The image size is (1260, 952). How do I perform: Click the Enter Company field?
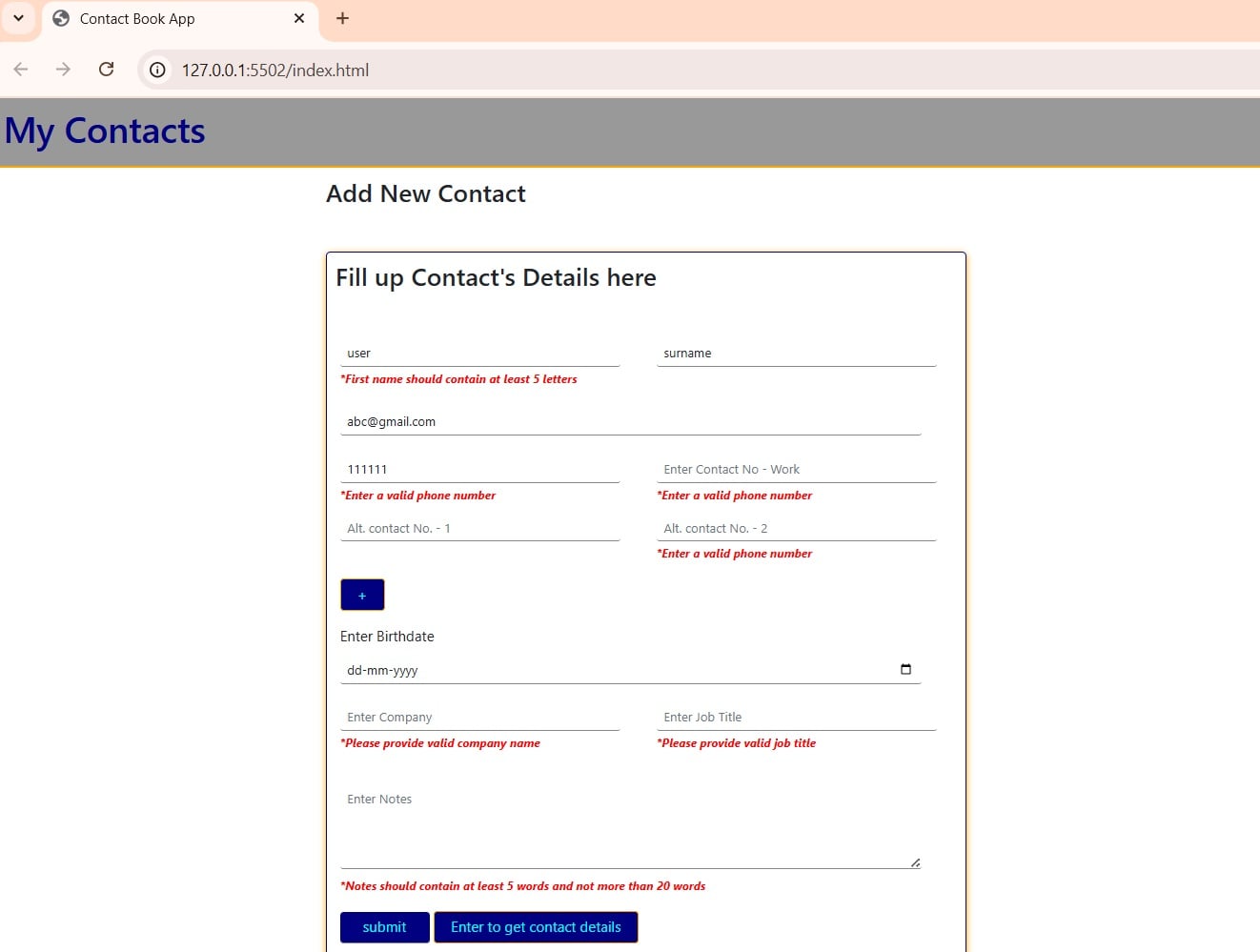pos(479,718)
